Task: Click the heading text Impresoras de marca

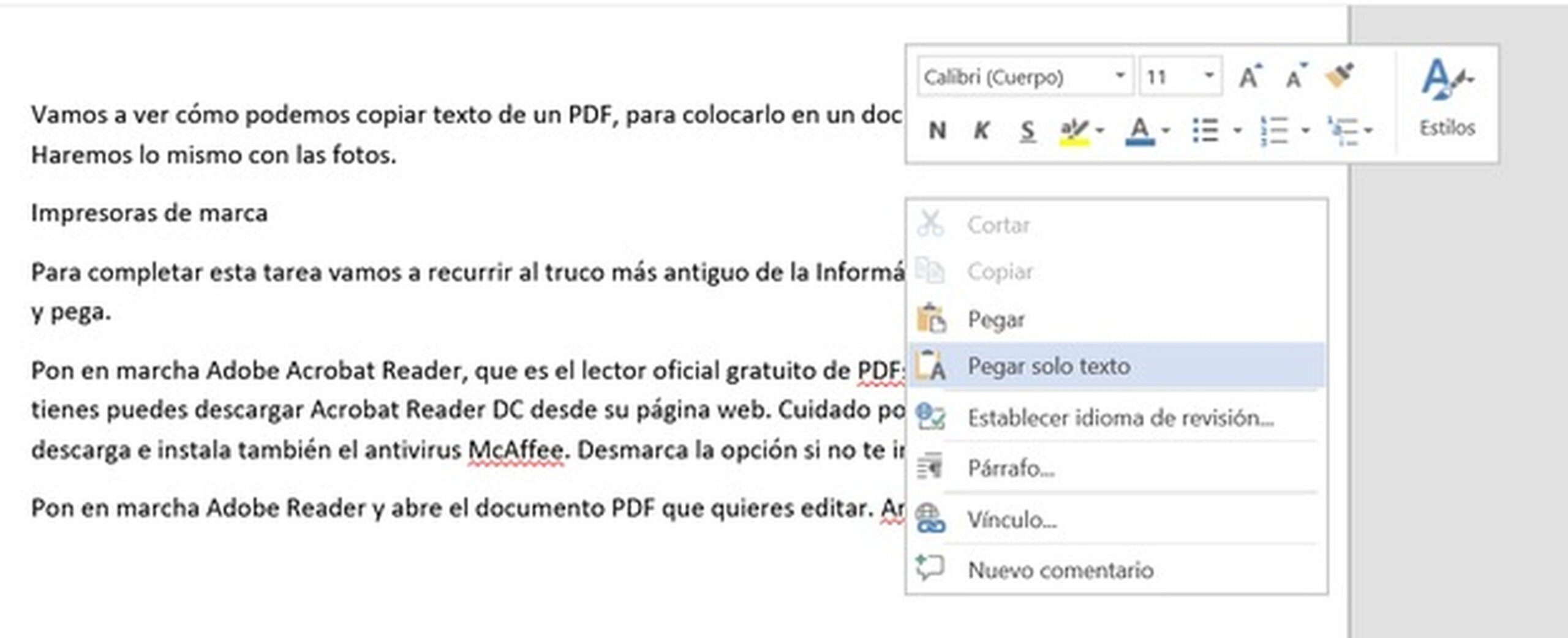Action: (149, 213)
